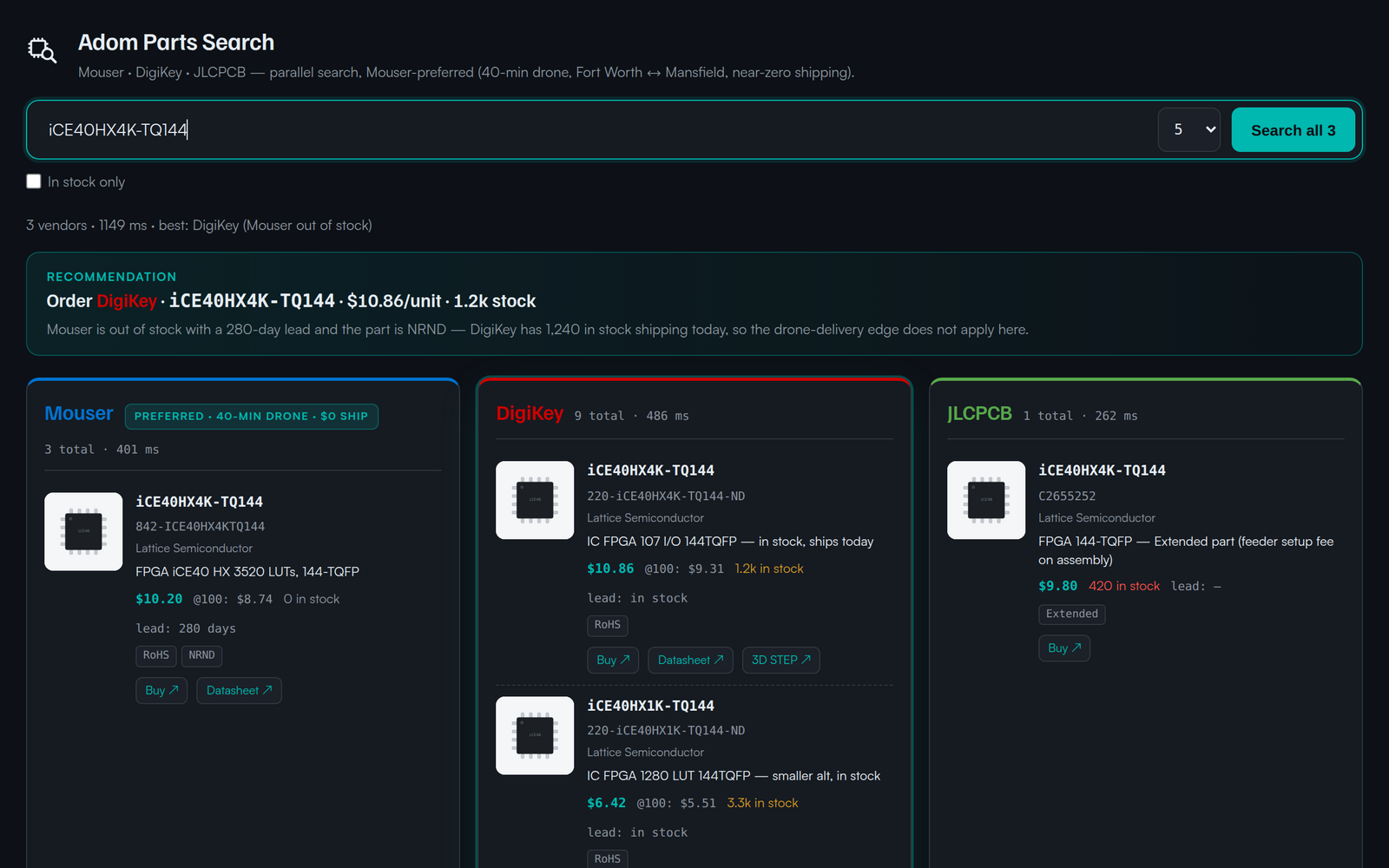Viewport: 1389px width, 868px height.
Task: Click the 420 in stock label
Action: pyautogui.click(x=1124, y=586)
